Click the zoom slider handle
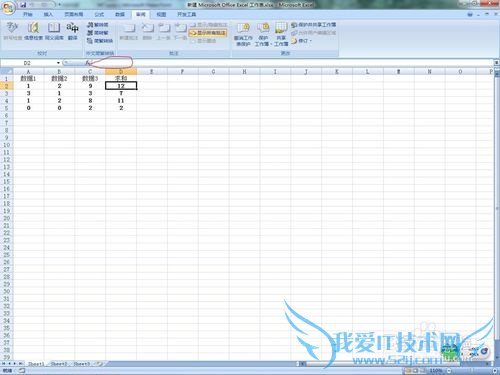The width and height of the screenshot is (500, 375). click(x=473, y=371)
